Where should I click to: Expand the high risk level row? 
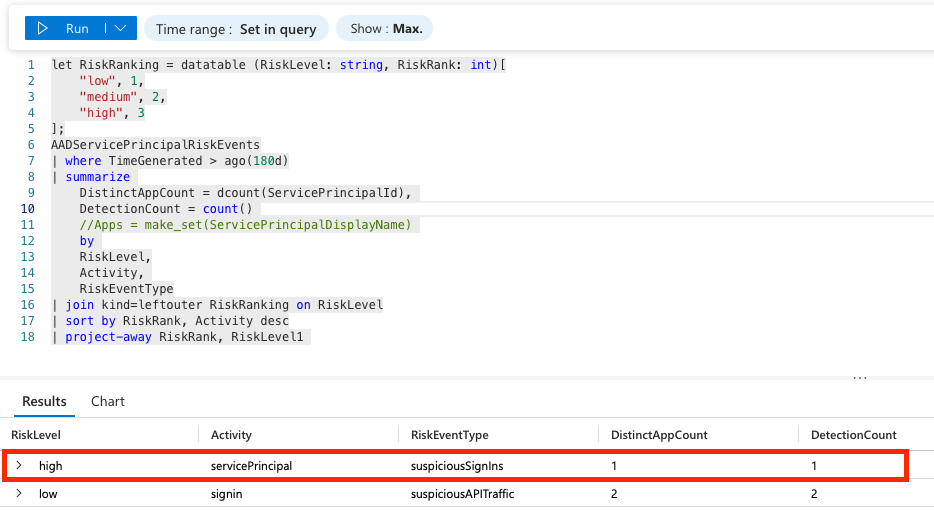[x=18, y=466]
